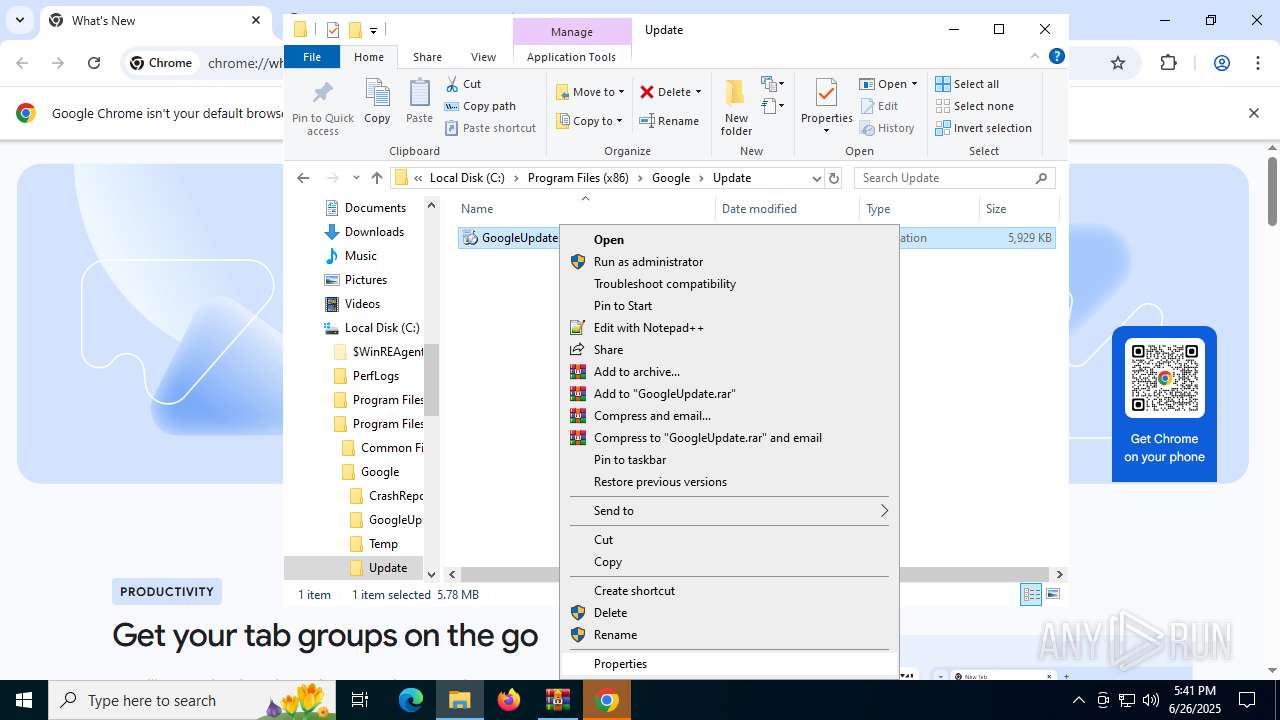Click Program Files (x86) in address path
Screen dimensions: 1280x720
click(x=578, y=178)
